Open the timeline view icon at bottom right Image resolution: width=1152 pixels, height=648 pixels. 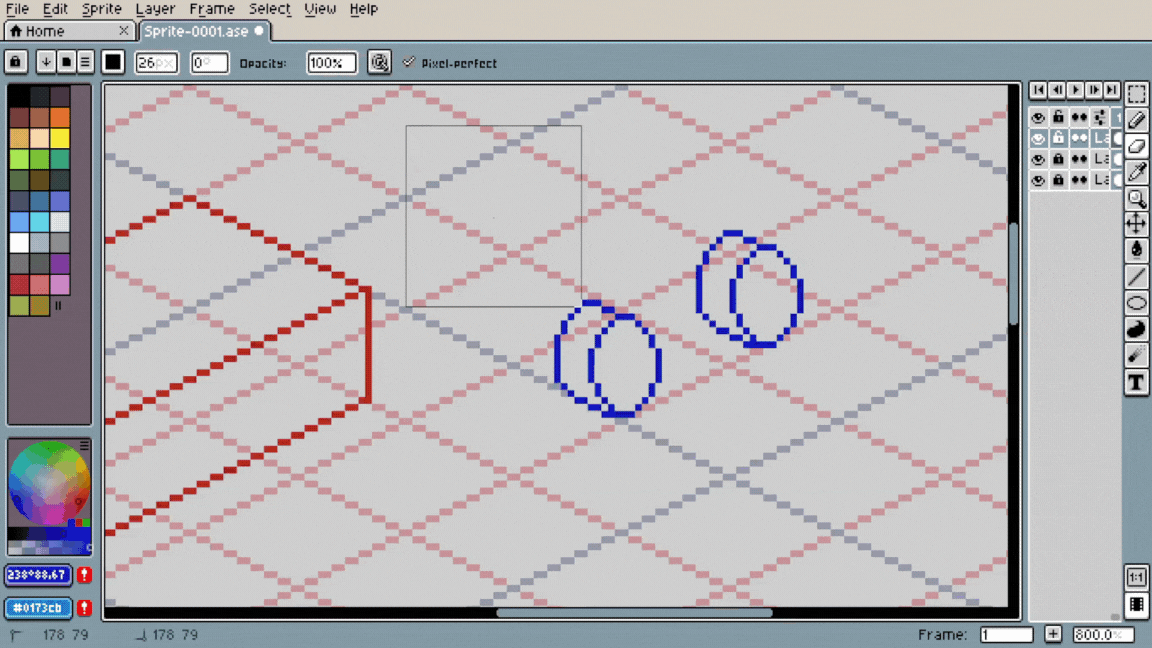pos(1137,605)
